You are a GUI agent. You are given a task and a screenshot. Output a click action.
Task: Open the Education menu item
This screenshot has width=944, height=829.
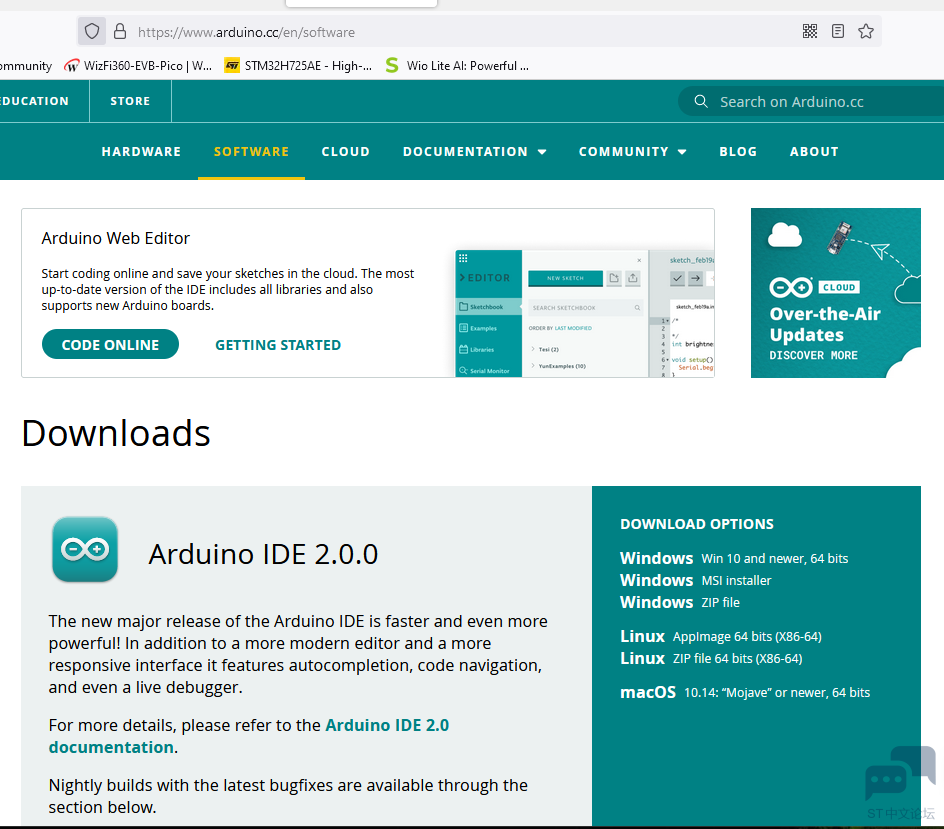pos(35,101)
